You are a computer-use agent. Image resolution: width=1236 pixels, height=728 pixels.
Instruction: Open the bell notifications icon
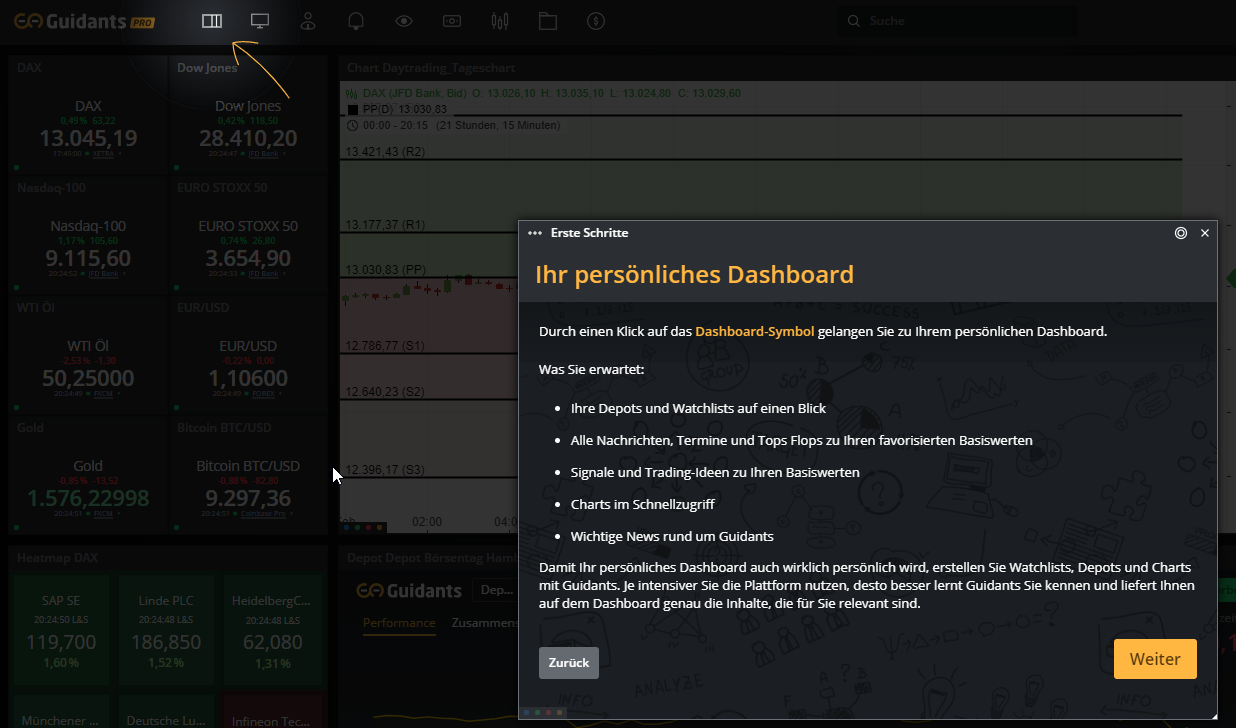coord(356,21)
